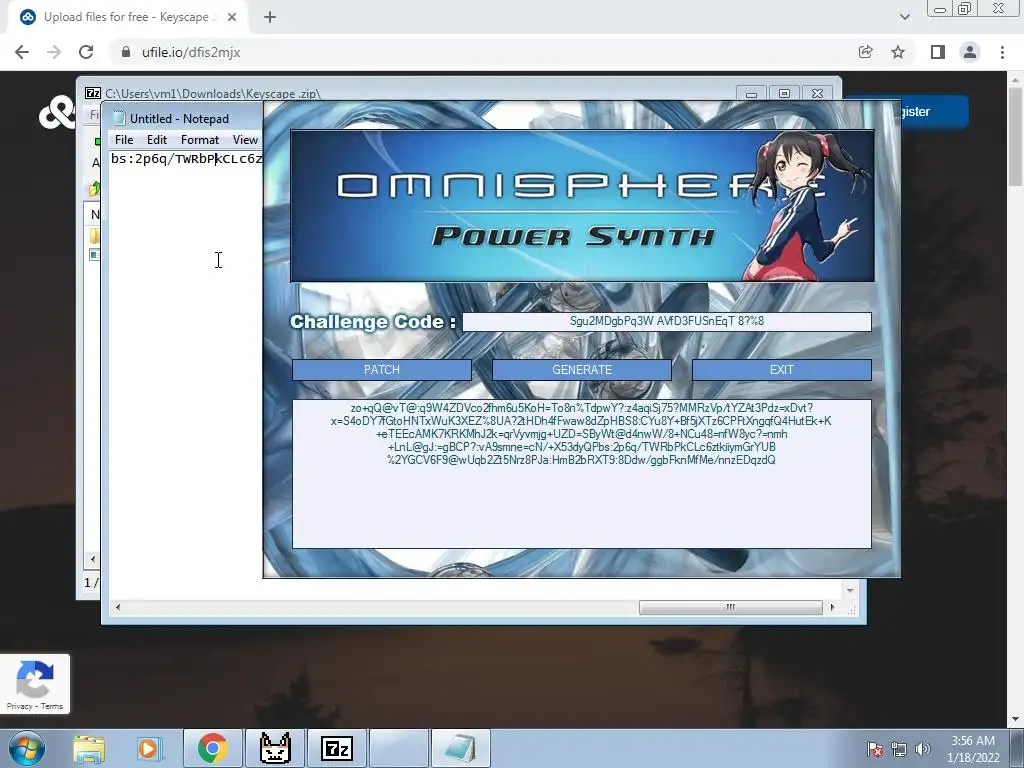Open Notepad View menu
The width and height of the screenshot is (1024, 768).
pos(246,140)
